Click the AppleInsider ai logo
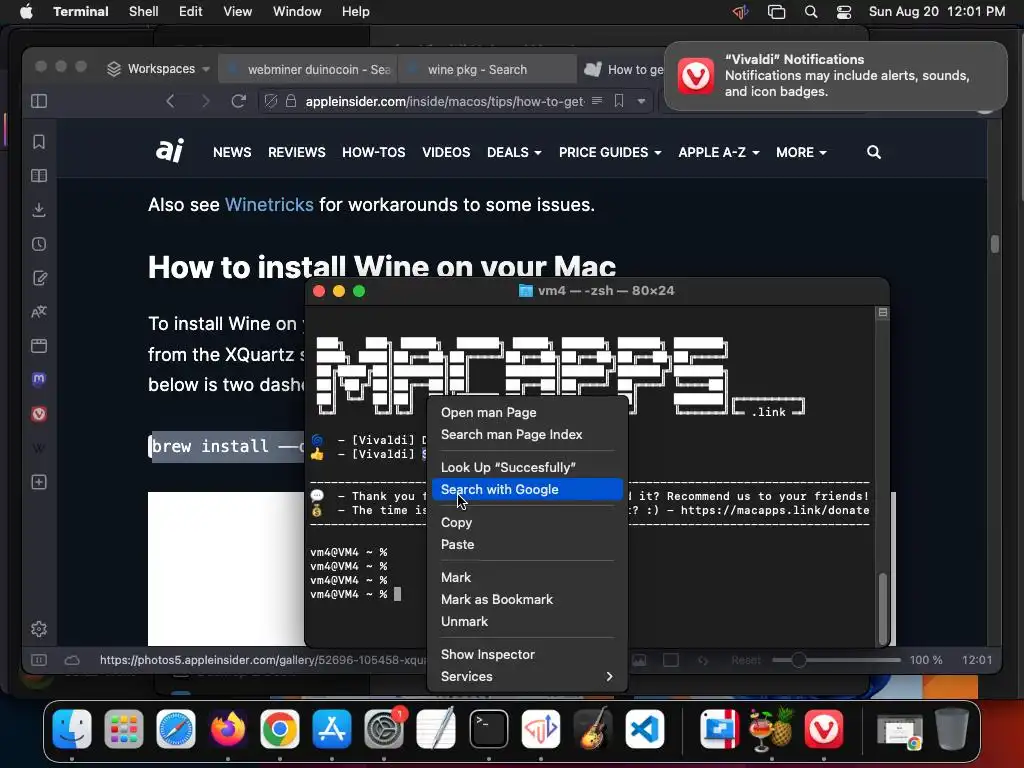The height and width of the screenshot is (768, 1024). click(170, 151)
